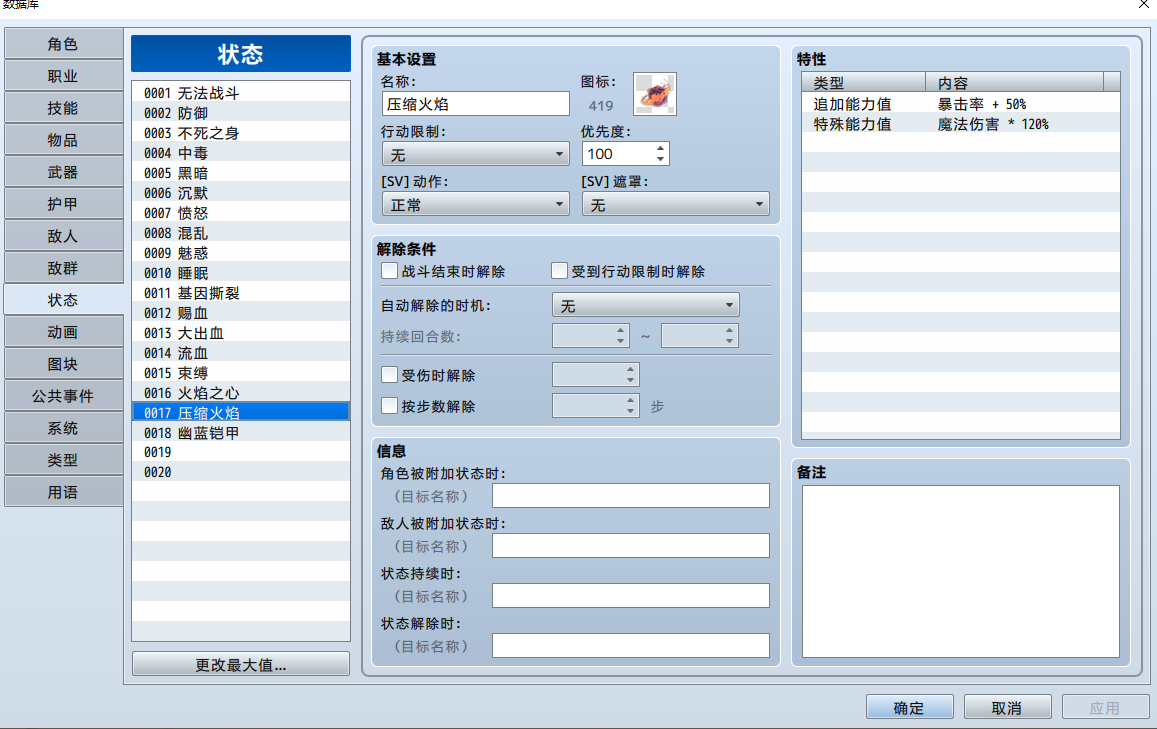
Task: Switch to the 护甲 tab
Action: (63, 204)
